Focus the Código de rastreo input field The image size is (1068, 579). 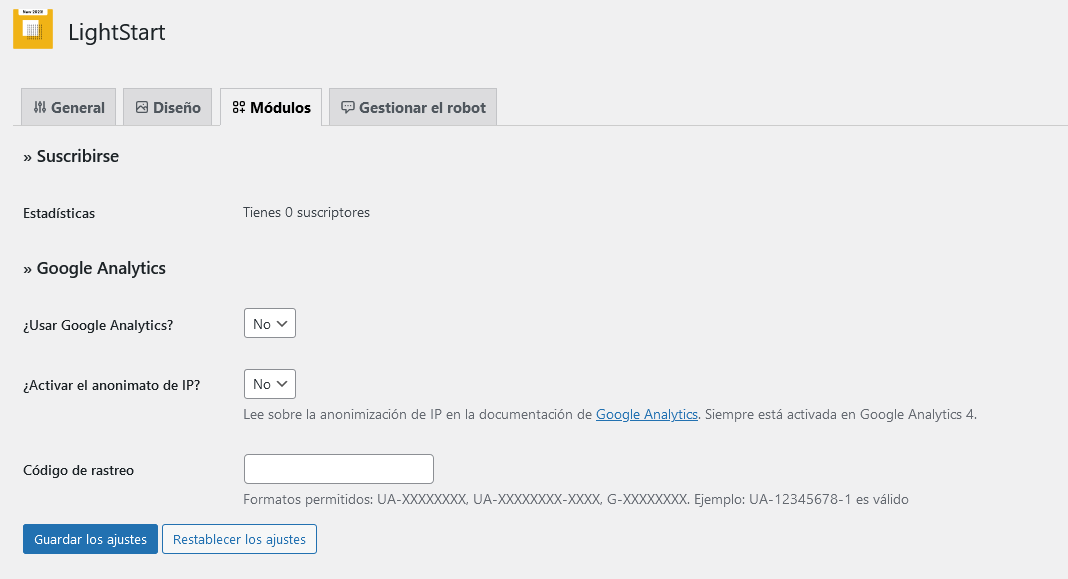tap(338, 469)
